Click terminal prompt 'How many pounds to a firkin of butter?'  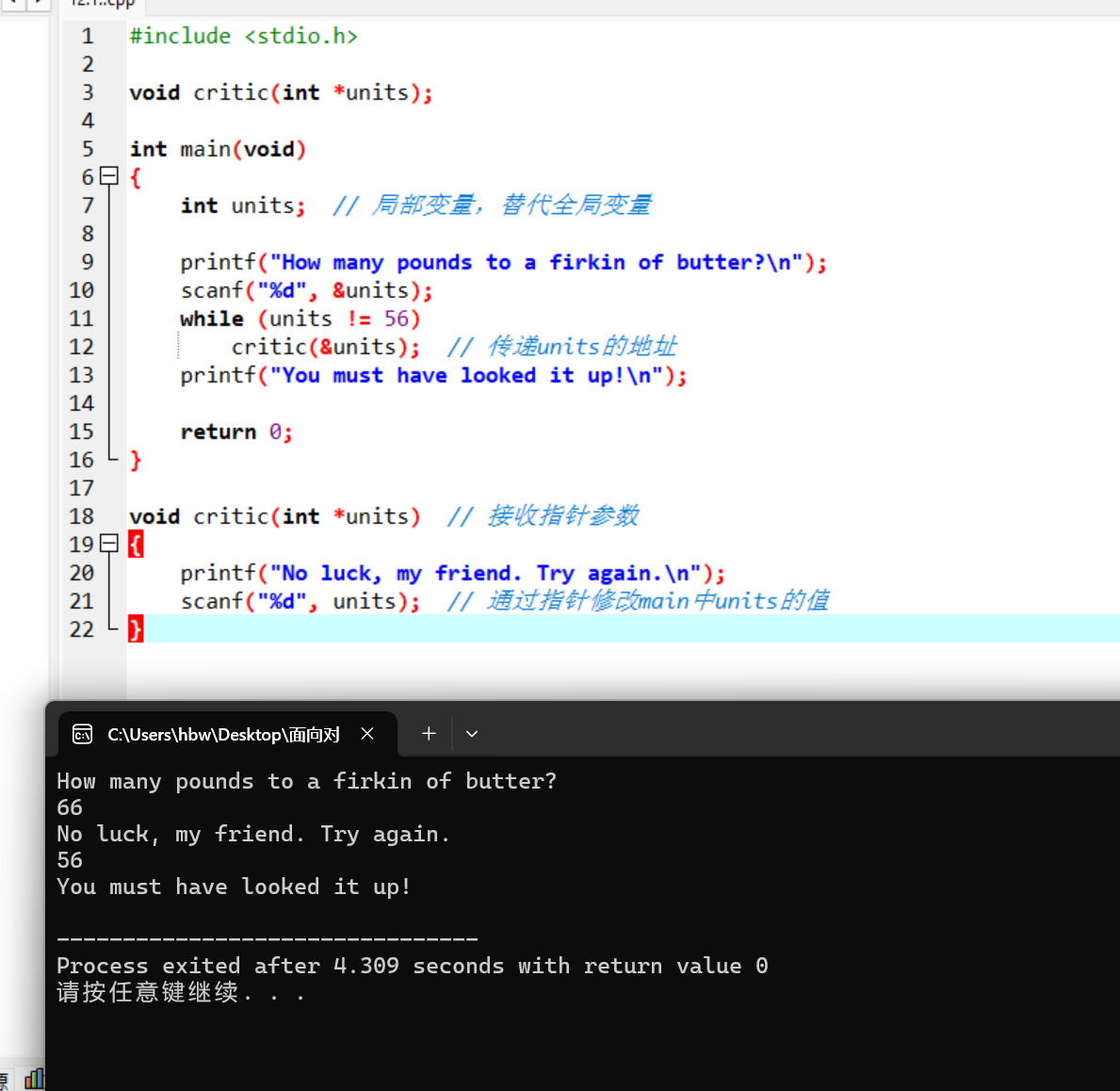click(x=306, y=782)
